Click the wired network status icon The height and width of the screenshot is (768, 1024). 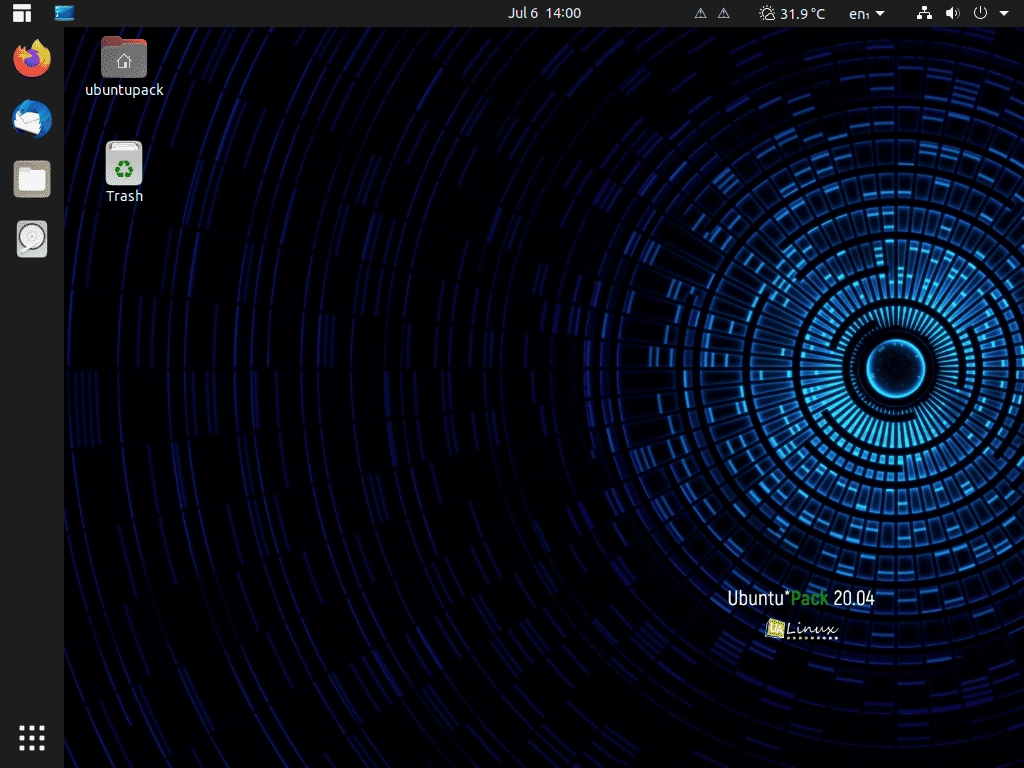(x=924, y=13)
